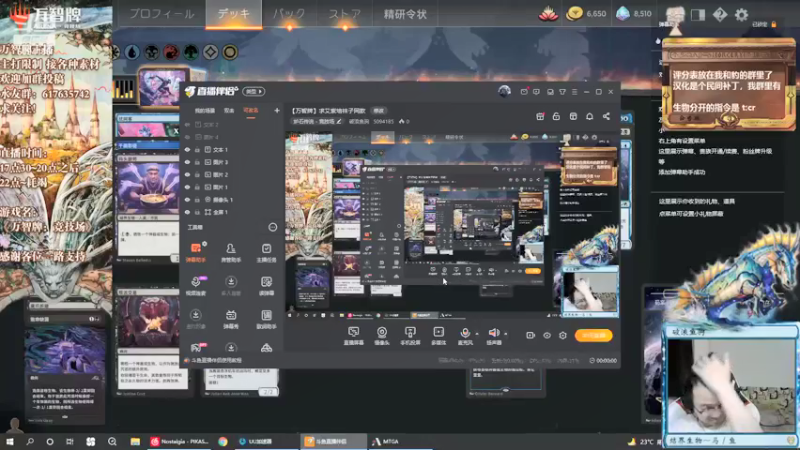Toggle lock on layer 文本 1
This screenshot has width=800, height=450.
coord(197,150)
